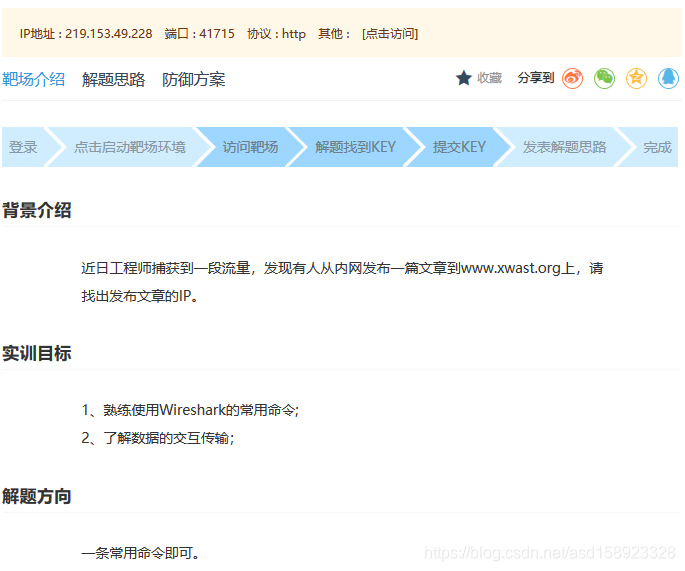The height and width of the screenshot is (571, 685).
Task: Click IP address 219.153.49.228 text
Action: [109, 34]
